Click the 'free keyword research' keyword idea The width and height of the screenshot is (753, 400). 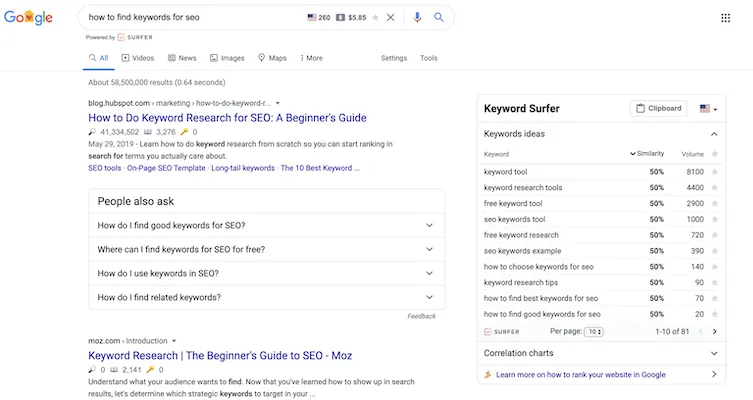(x=521, y=235)
